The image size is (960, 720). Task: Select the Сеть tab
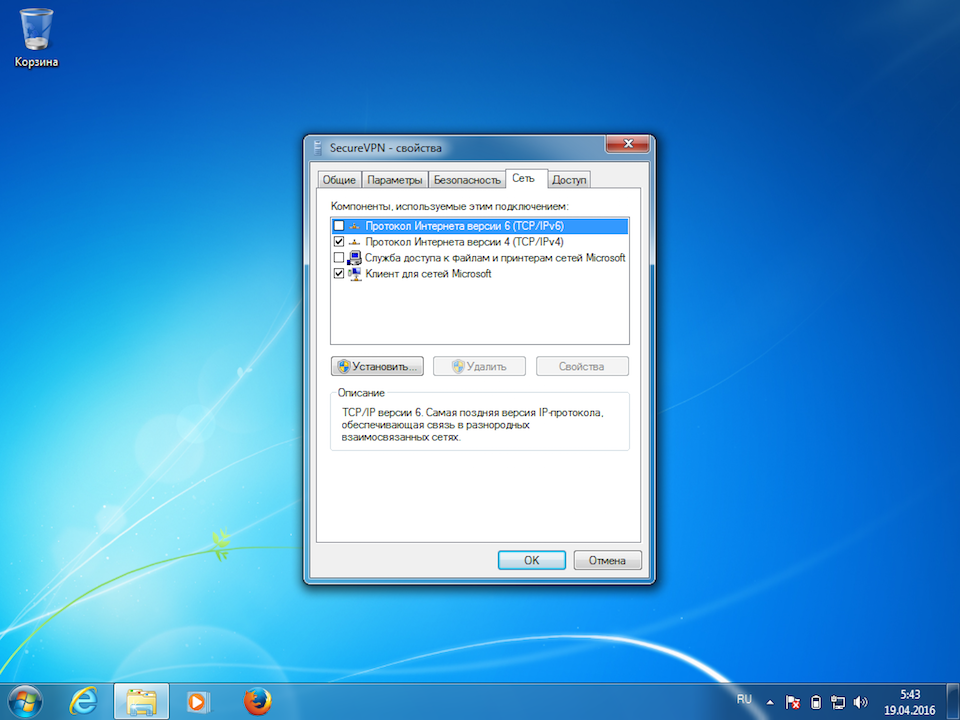coord(524,178)
